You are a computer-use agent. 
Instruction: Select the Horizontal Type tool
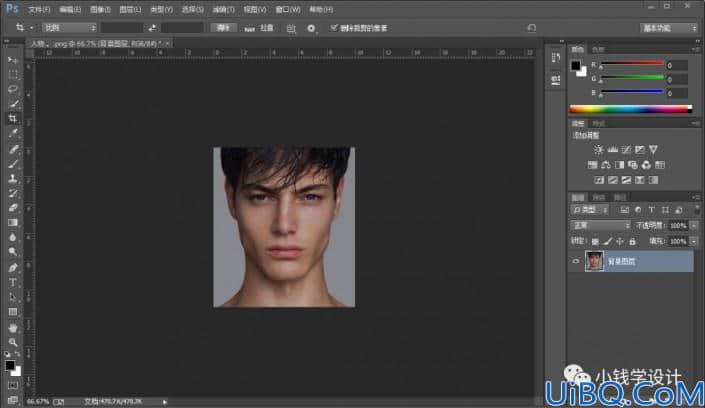coord(13,282)
